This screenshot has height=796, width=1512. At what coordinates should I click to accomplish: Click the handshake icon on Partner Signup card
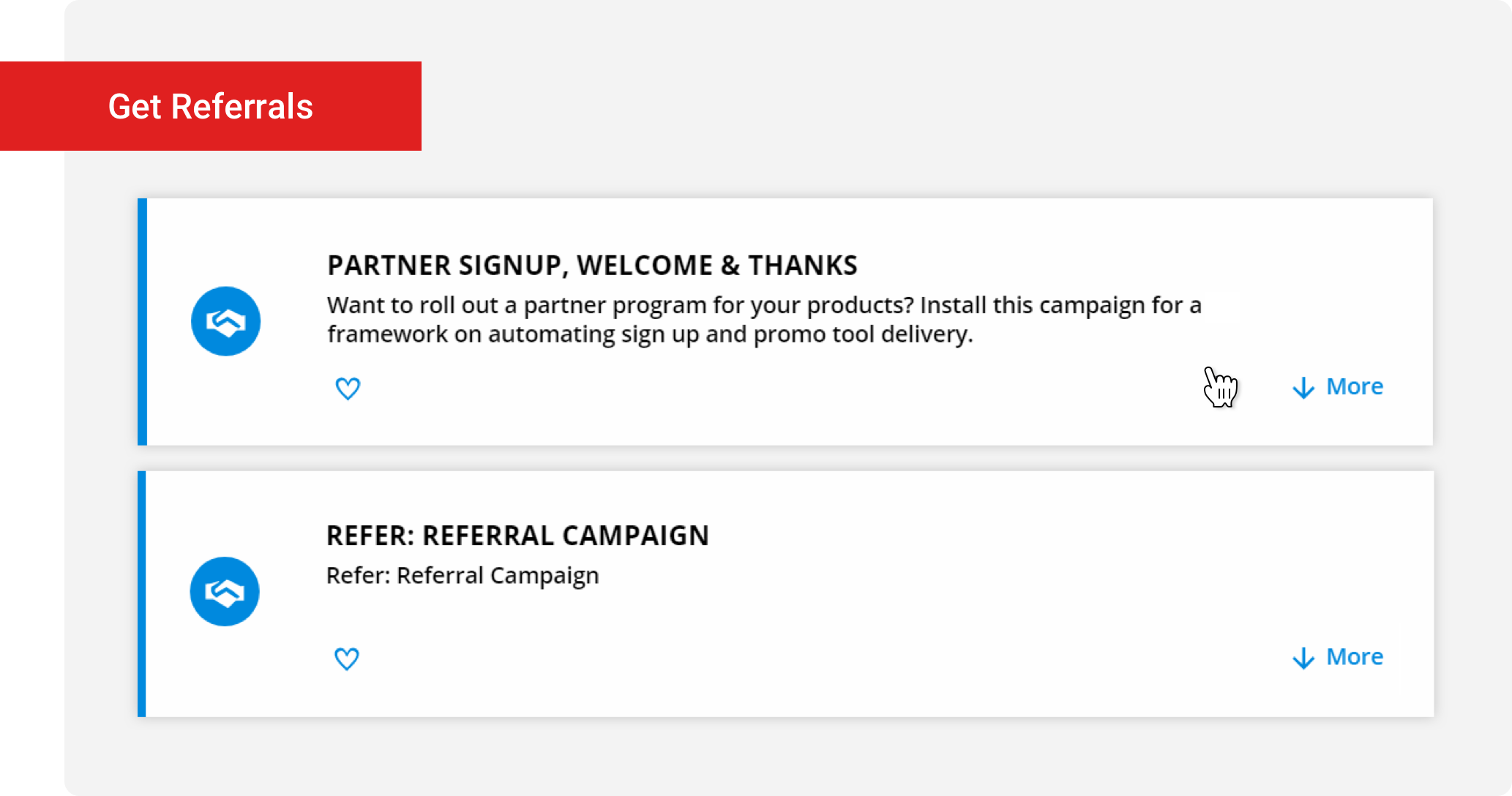(225, 320)
